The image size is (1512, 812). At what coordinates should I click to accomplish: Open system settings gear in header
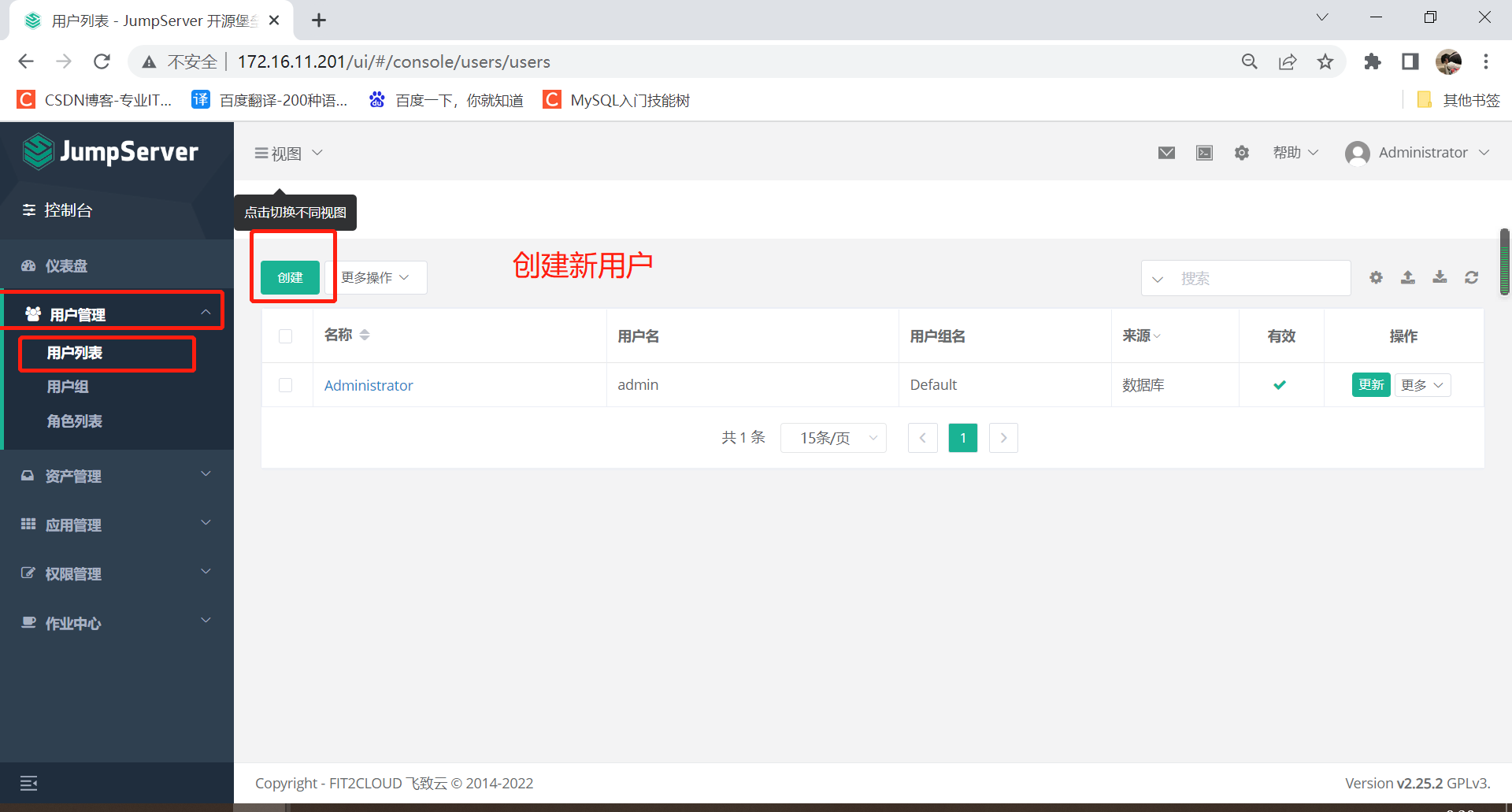click(x=1242, y=153)
